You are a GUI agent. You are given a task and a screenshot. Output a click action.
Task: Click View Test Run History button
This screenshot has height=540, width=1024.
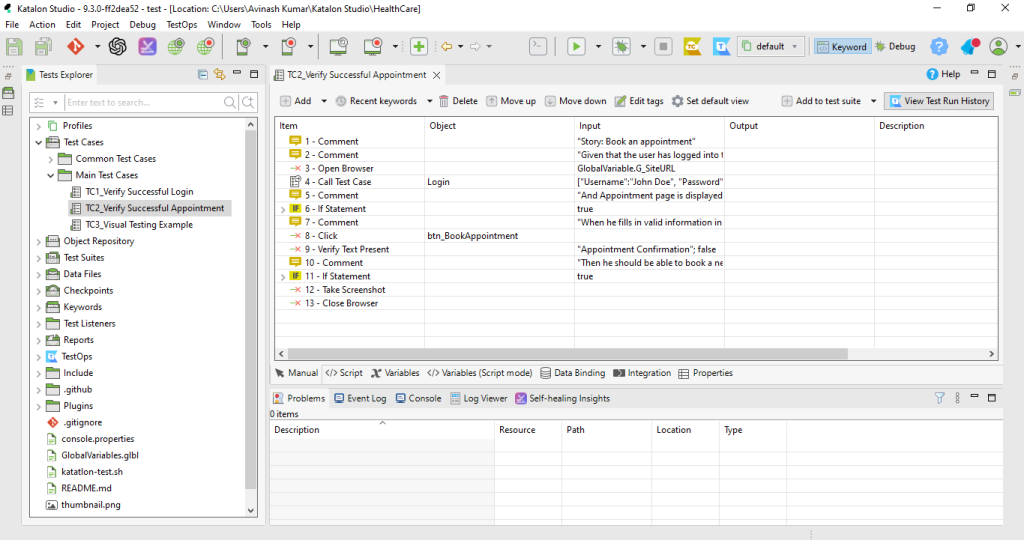[939, 101]
